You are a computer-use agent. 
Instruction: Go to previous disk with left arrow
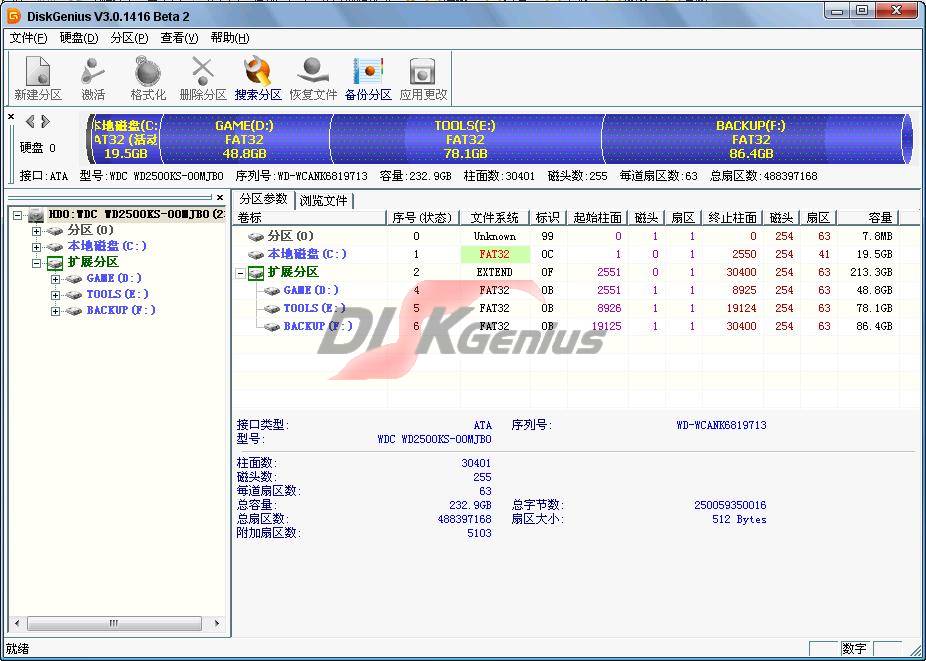click(x=30, y=122)
